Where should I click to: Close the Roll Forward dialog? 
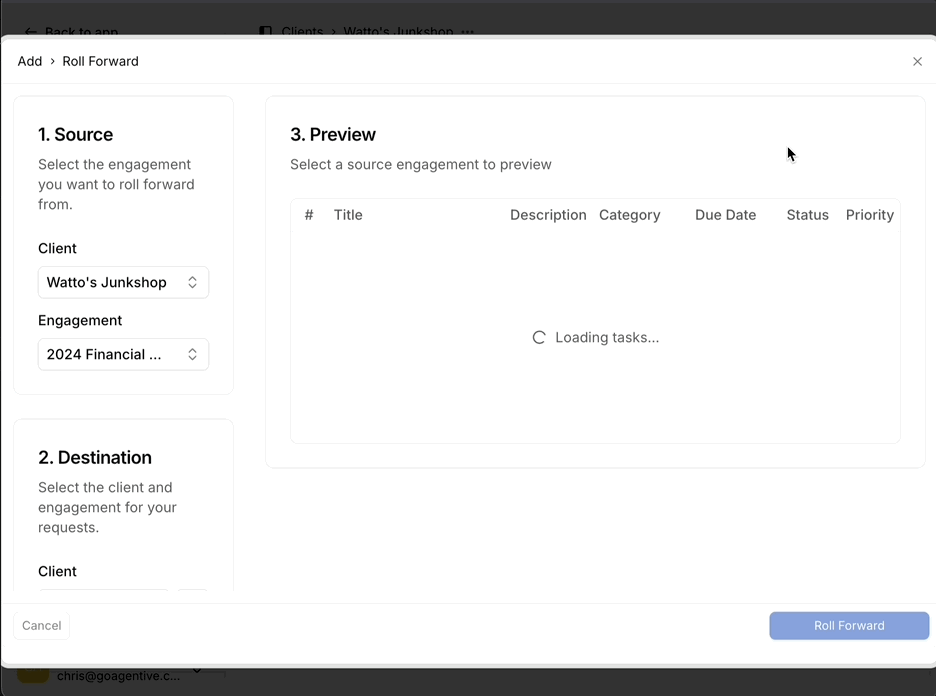[917, 62]
